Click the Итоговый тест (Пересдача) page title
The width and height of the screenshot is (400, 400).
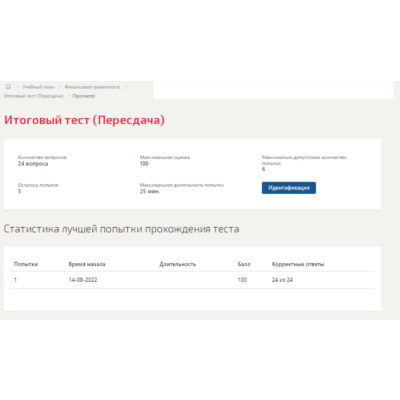[x=84, y=120]
